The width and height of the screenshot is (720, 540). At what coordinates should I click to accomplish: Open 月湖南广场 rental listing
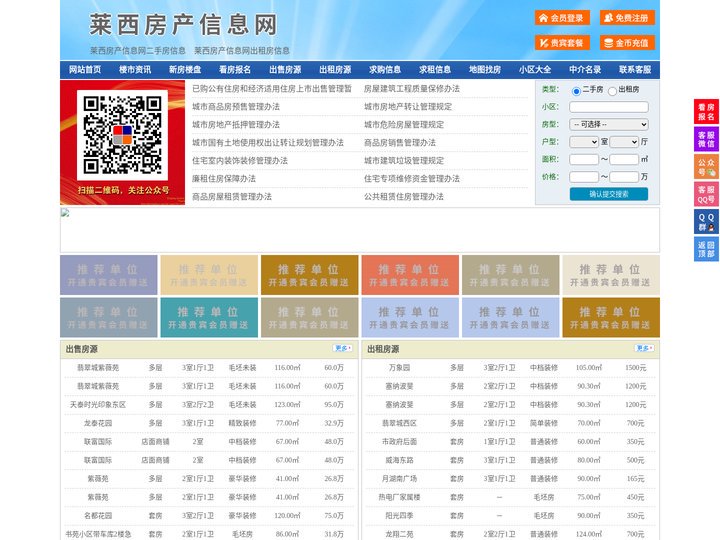(399, 478)
